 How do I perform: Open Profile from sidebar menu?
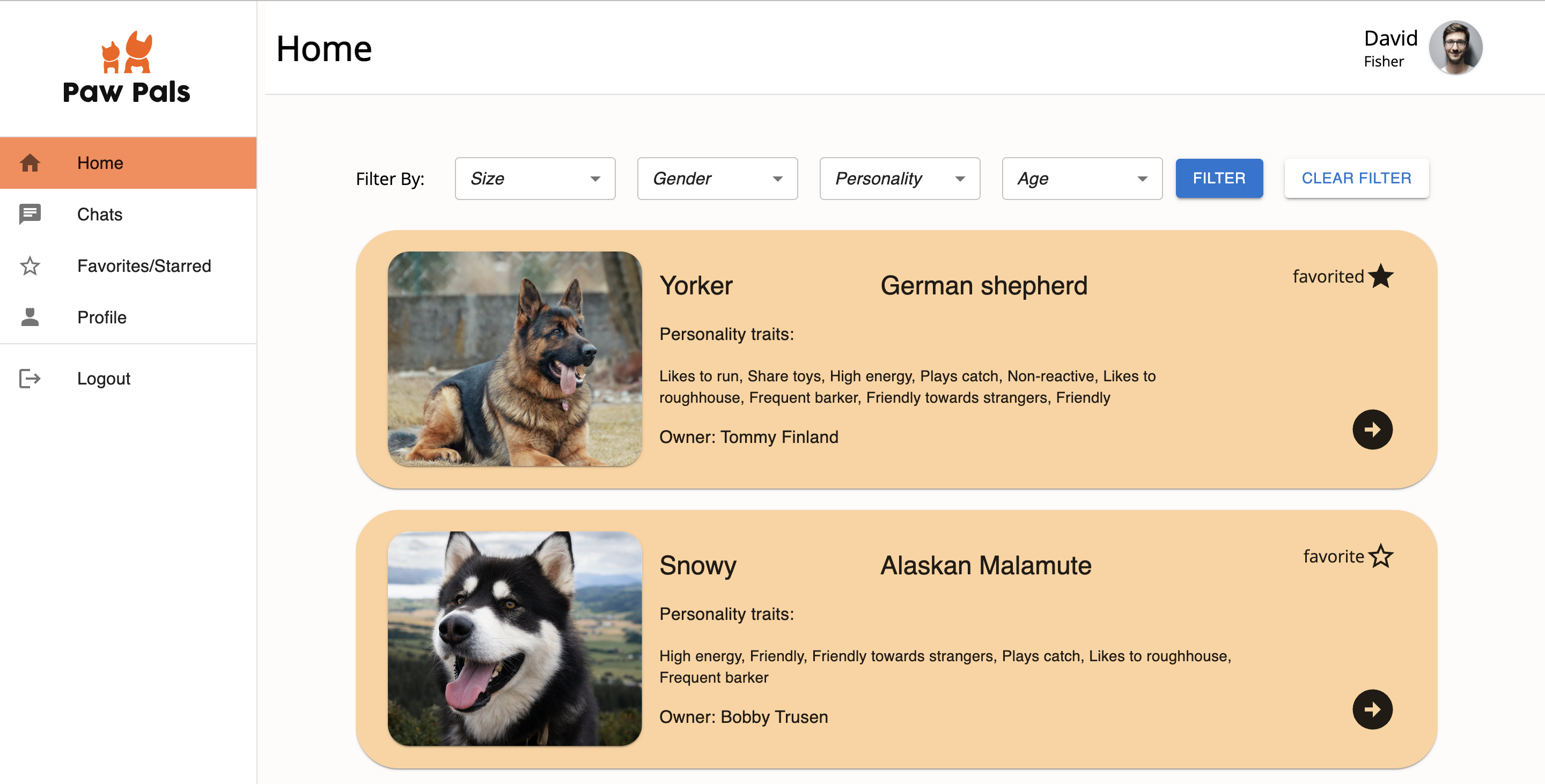tap(128, 317)
